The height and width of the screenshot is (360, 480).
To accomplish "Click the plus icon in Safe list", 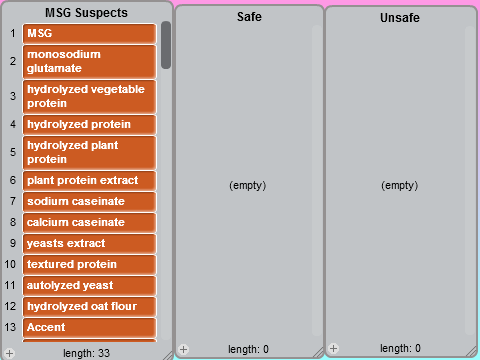I will [183, 349].
